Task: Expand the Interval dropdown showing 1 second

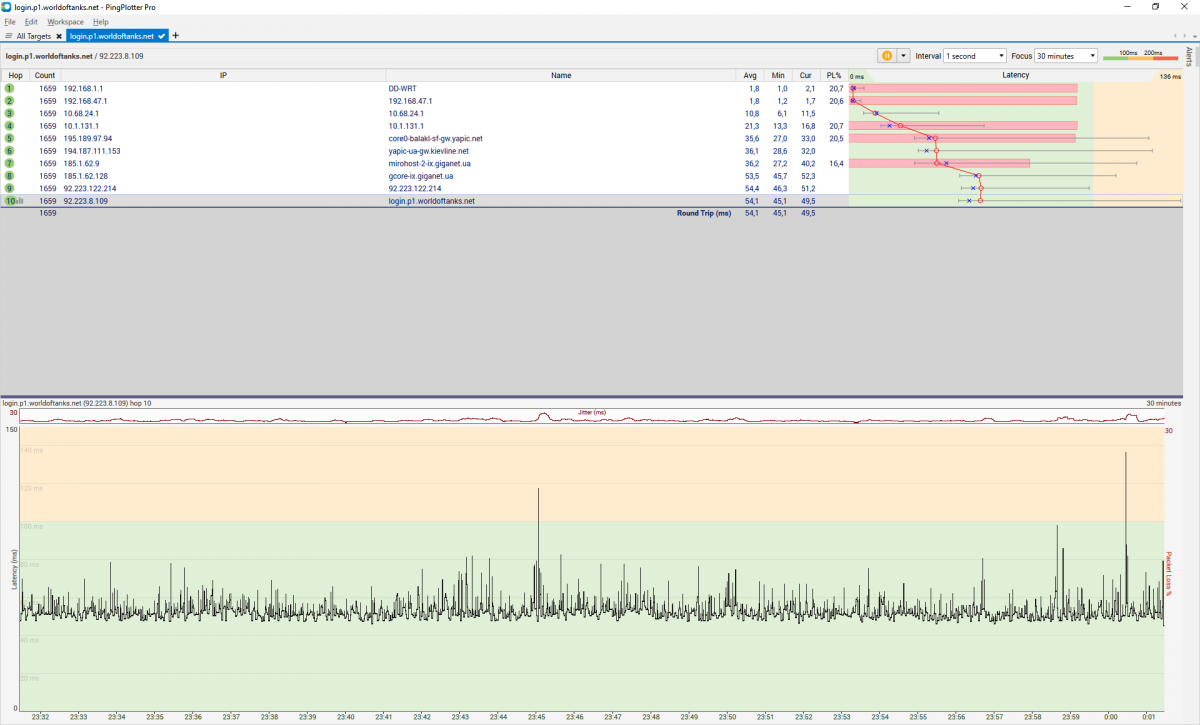Action: [x=974, y=56]
